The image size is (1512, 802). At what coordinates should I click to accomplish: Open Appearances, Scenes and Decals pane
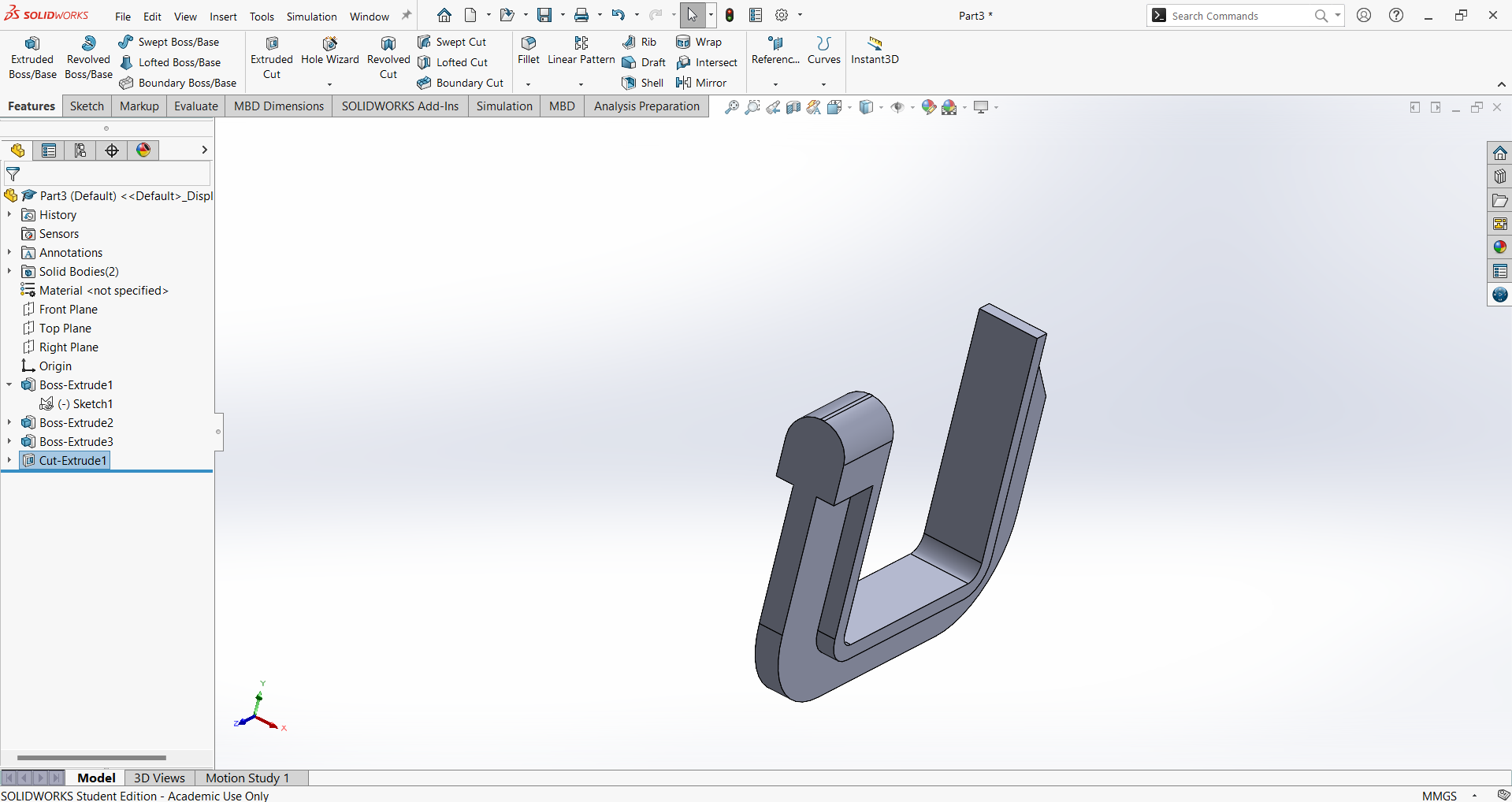point(1499,247)
